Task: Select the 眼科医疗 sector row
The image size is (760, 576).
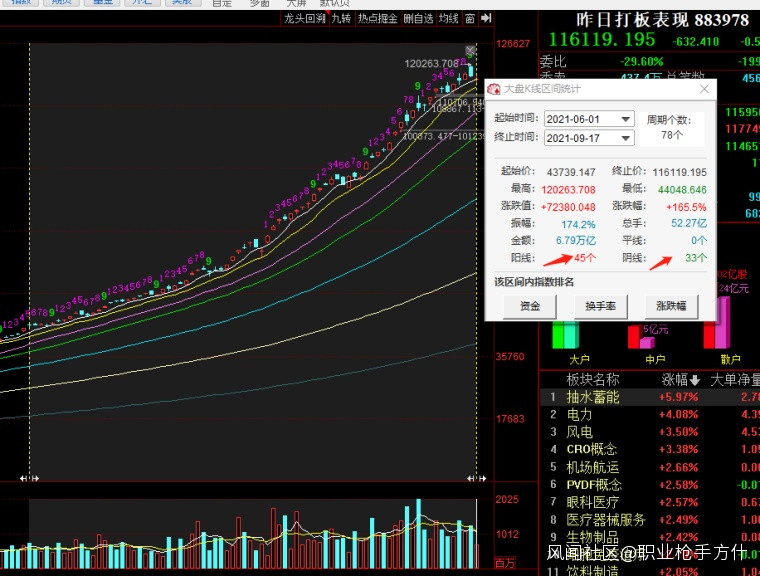Action: 650,502
